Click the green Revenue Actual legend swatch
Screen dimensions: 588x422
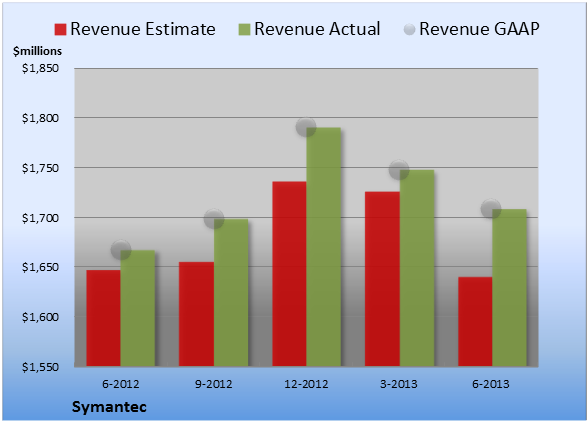click(x=244, y=29)
